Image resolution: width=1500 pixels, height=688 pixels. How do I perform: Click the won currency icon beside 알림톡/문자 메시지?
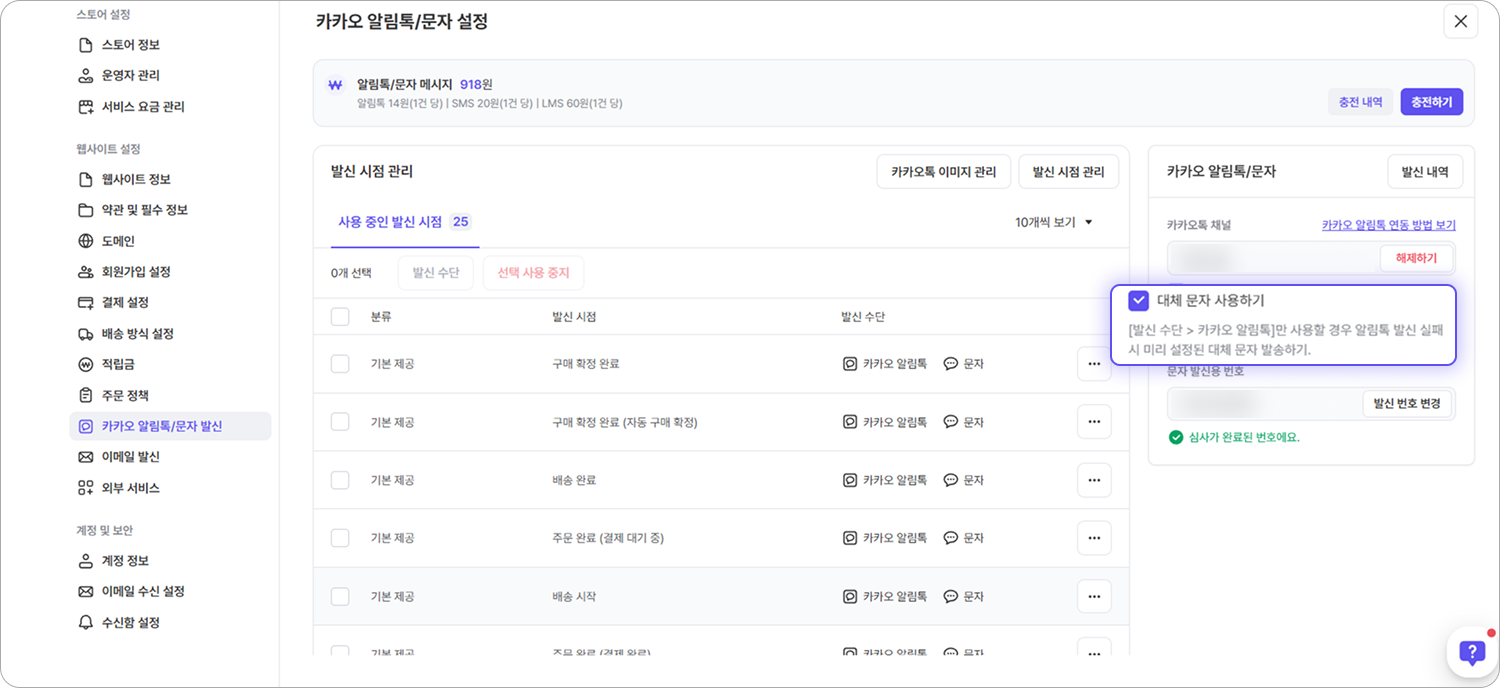click(335, 85)
